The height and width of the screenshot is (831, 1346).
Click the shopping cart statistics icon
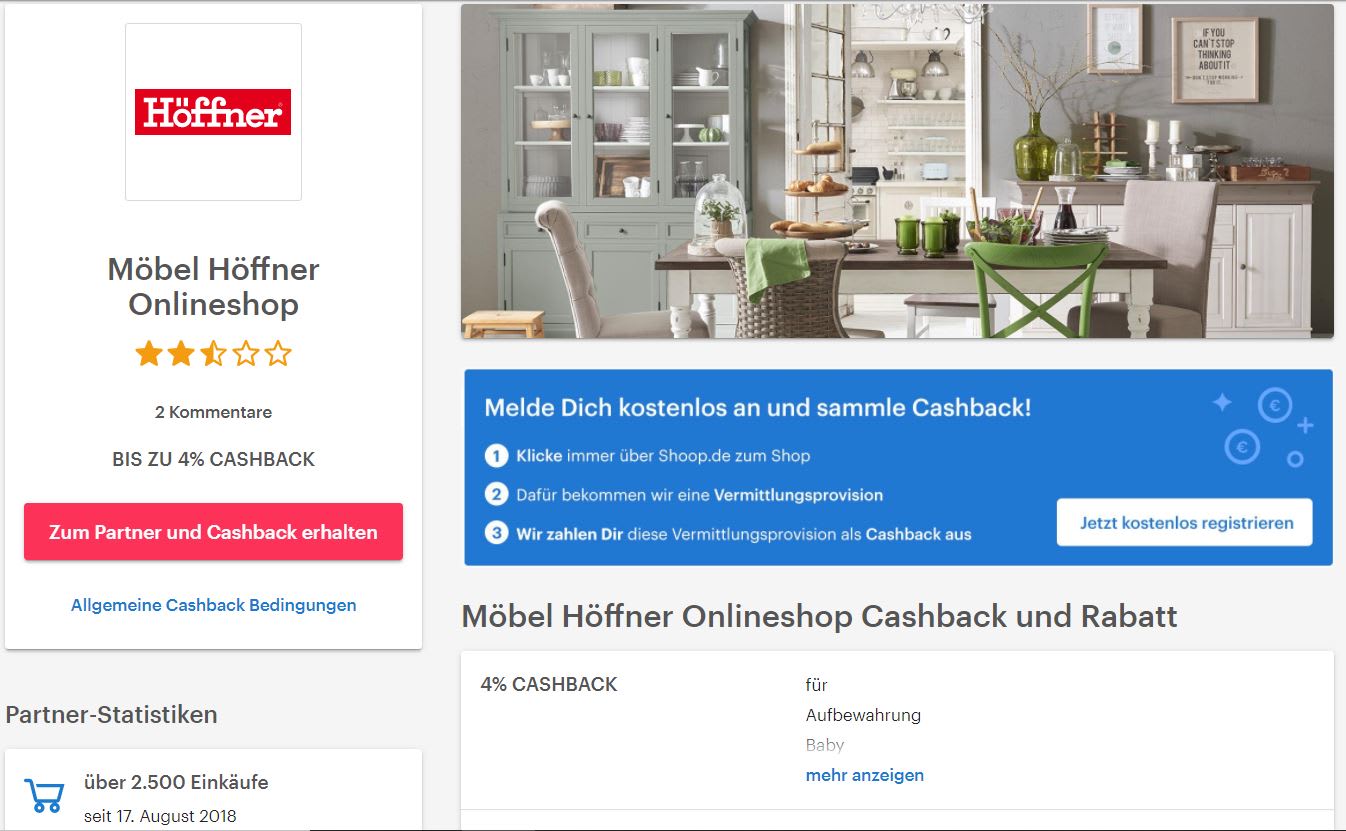(44, 796)
